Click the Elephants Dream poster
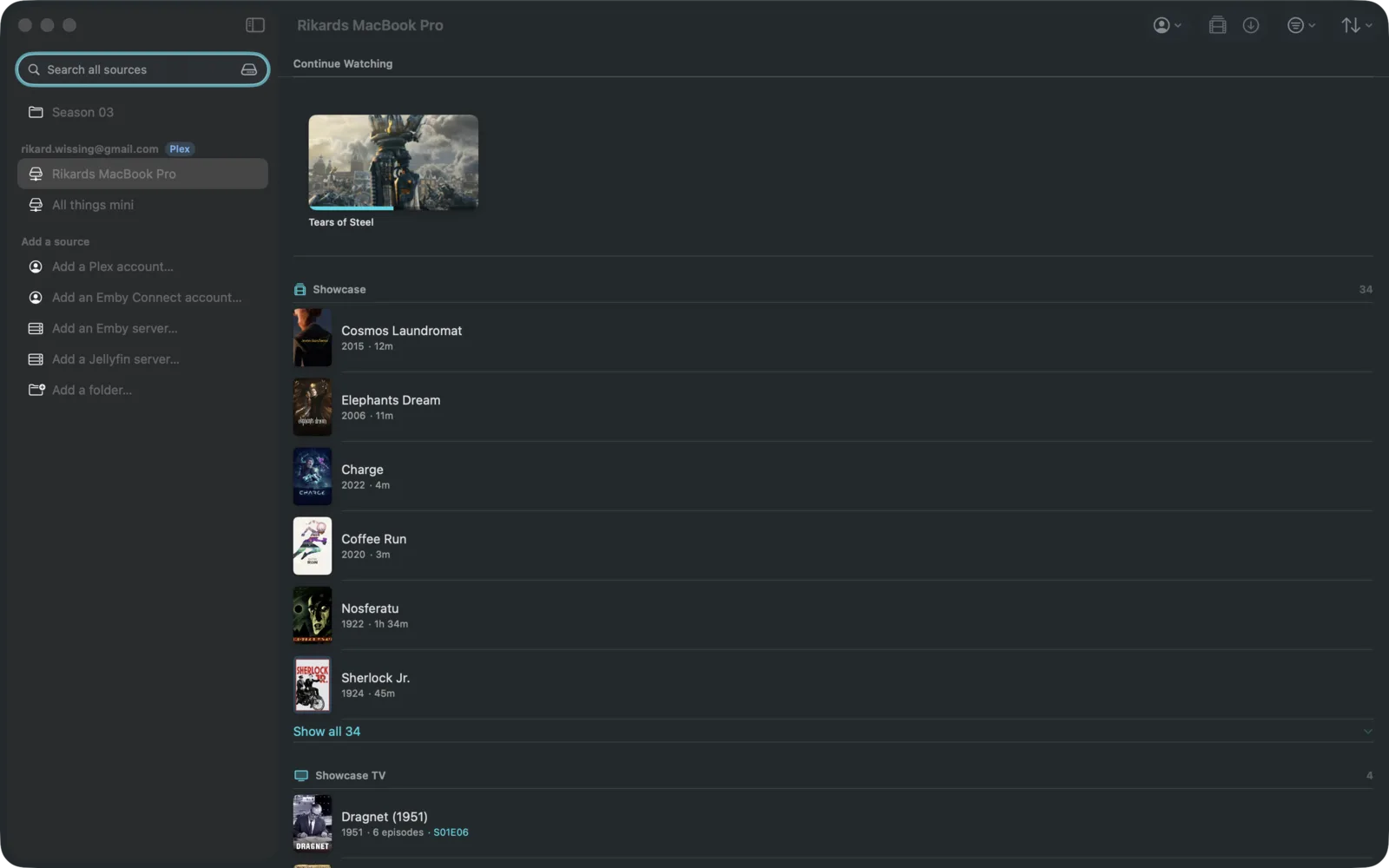This screenshot has width=1389, height=868. (x=313, y=407)
